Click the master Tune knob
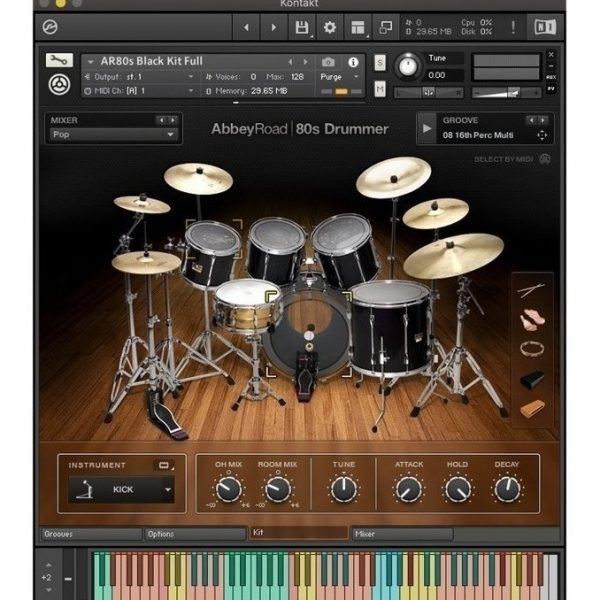 click(x=408, y=67)
